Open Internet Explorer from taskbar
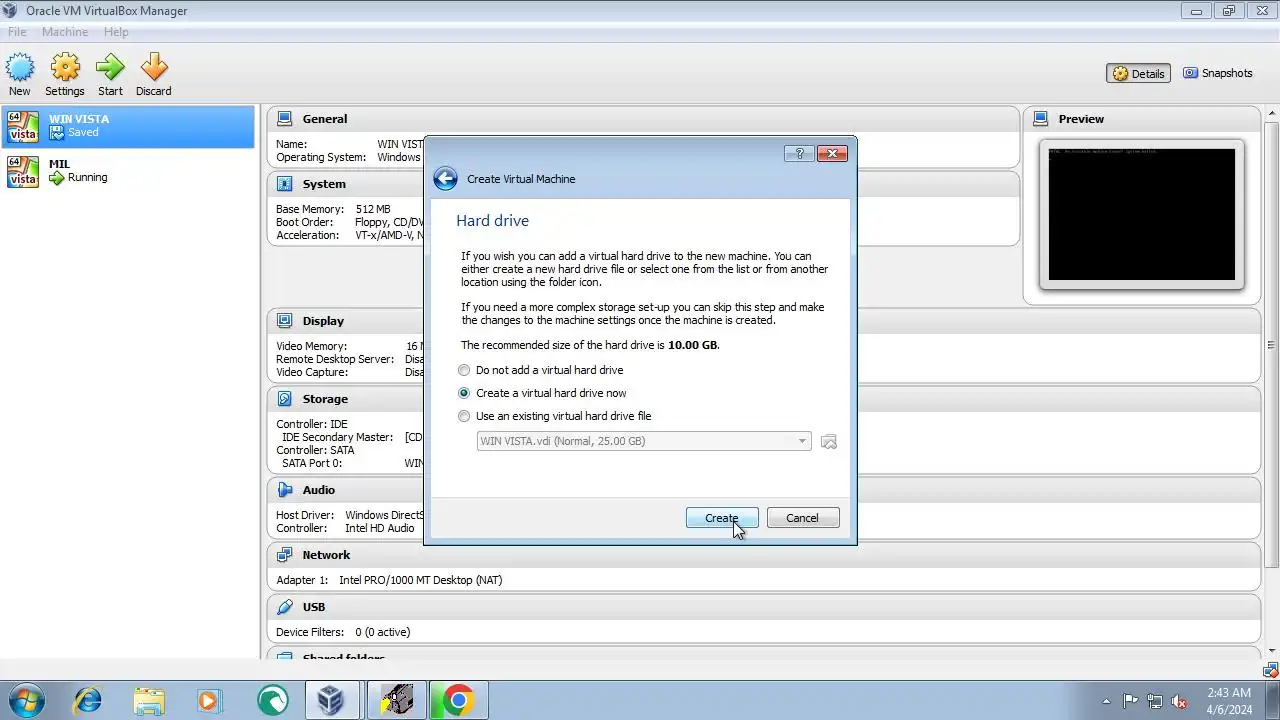Screen dimensions: 1280x720 tap(87, 700)
